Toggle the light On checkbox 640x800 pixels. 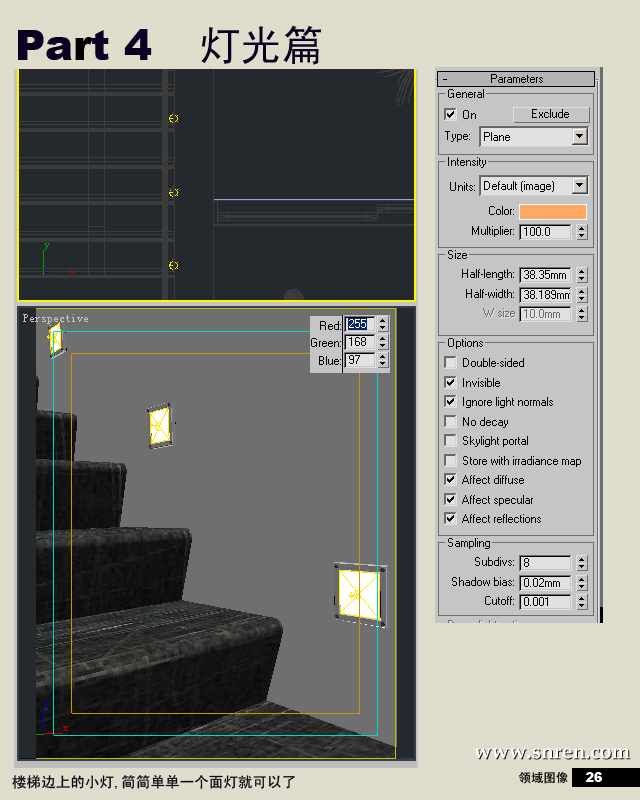click(450, 115)
